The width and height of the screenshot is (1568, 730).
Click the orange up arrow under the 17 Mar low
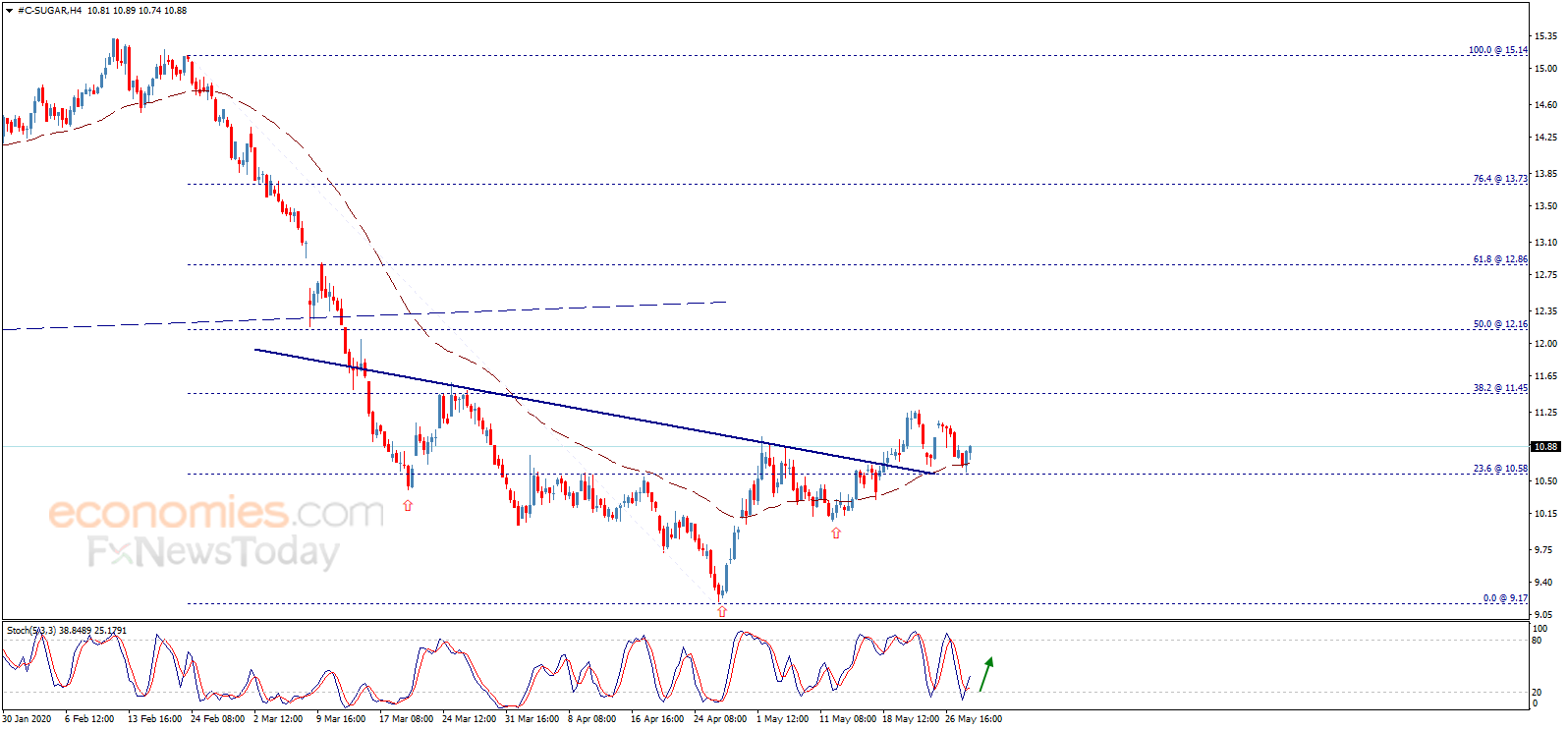[408, 505]
